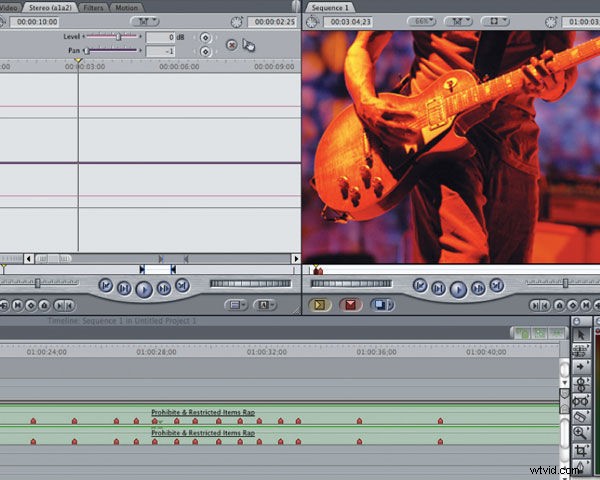Screen dimensions: 600x480
Task: Select the Selection arrow tool in palette
Action: coord(581,332)
